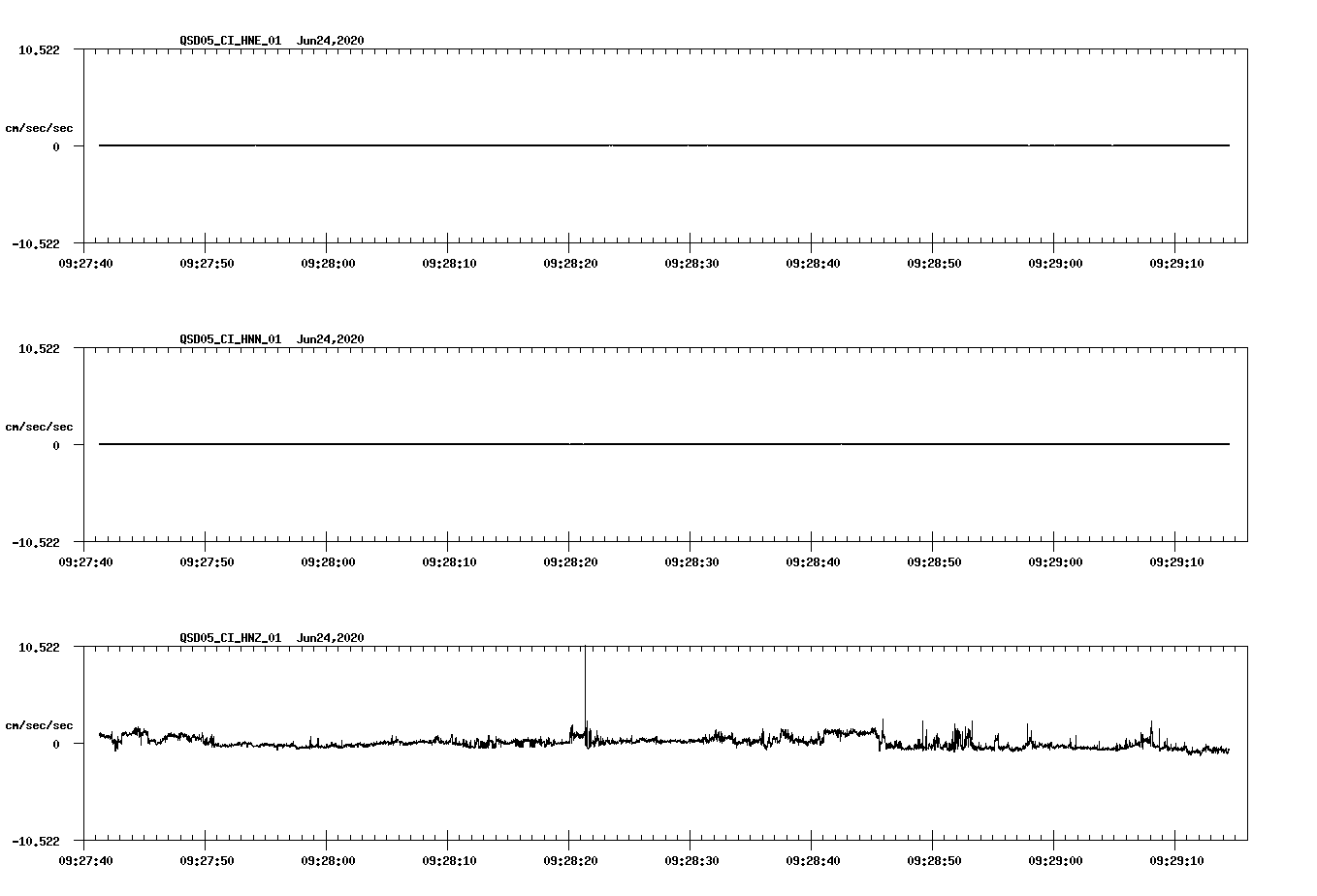Viewport: 1317px width, 896px height.
Task: Click the 09:28:40 time label under HNE plot
Action: click(813, 264)
